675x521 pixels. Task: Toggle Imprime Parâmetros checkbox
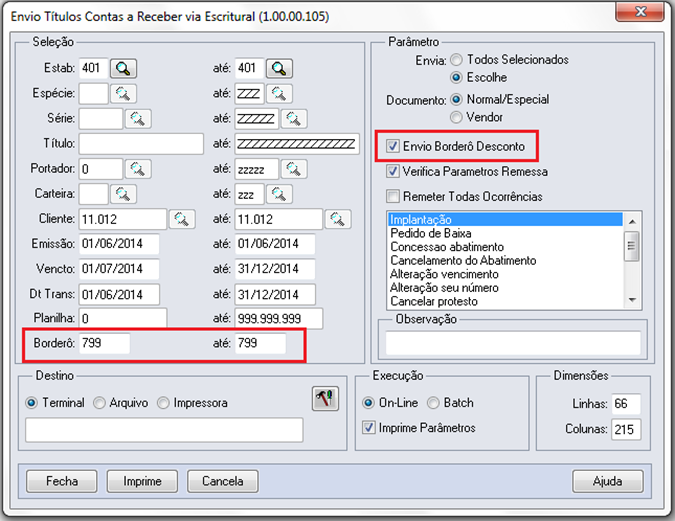(368, 428)
